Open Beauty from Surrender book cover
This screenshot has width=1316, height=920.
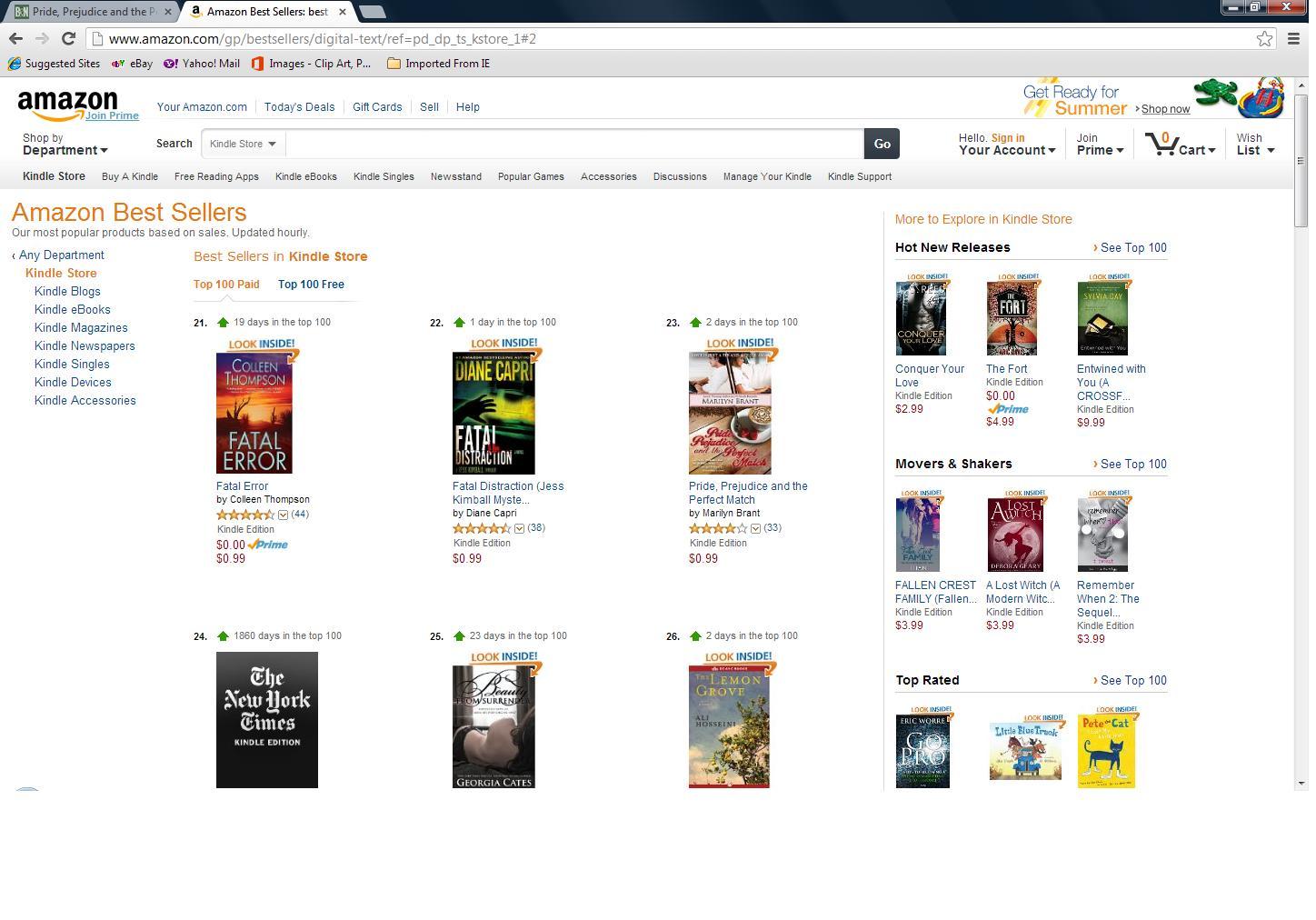click(493, 726)
